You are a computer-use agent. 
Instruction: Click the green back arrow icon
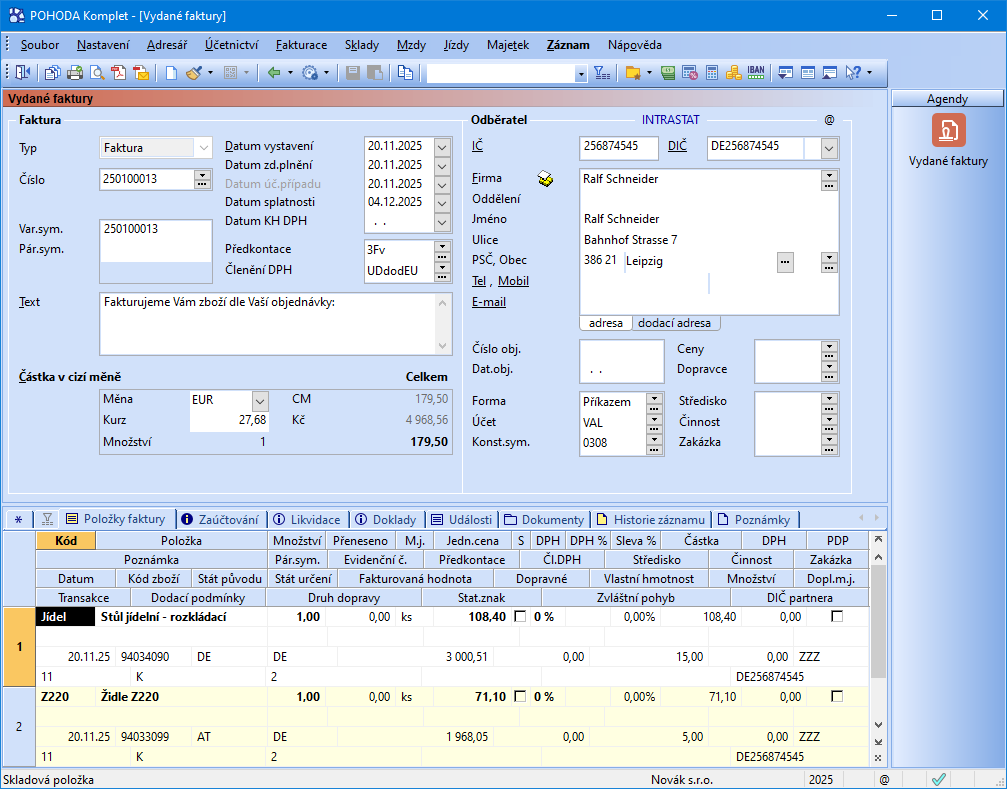pyautogui.click(x=274, y=73)
